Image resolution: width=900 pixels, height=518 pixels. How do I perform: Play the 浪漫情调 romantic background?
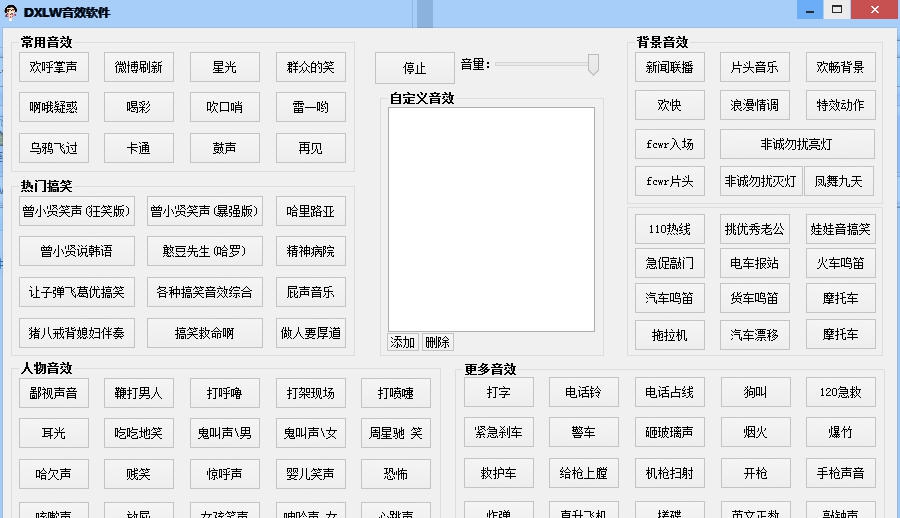pyautogui.click(x=754, y=105)
